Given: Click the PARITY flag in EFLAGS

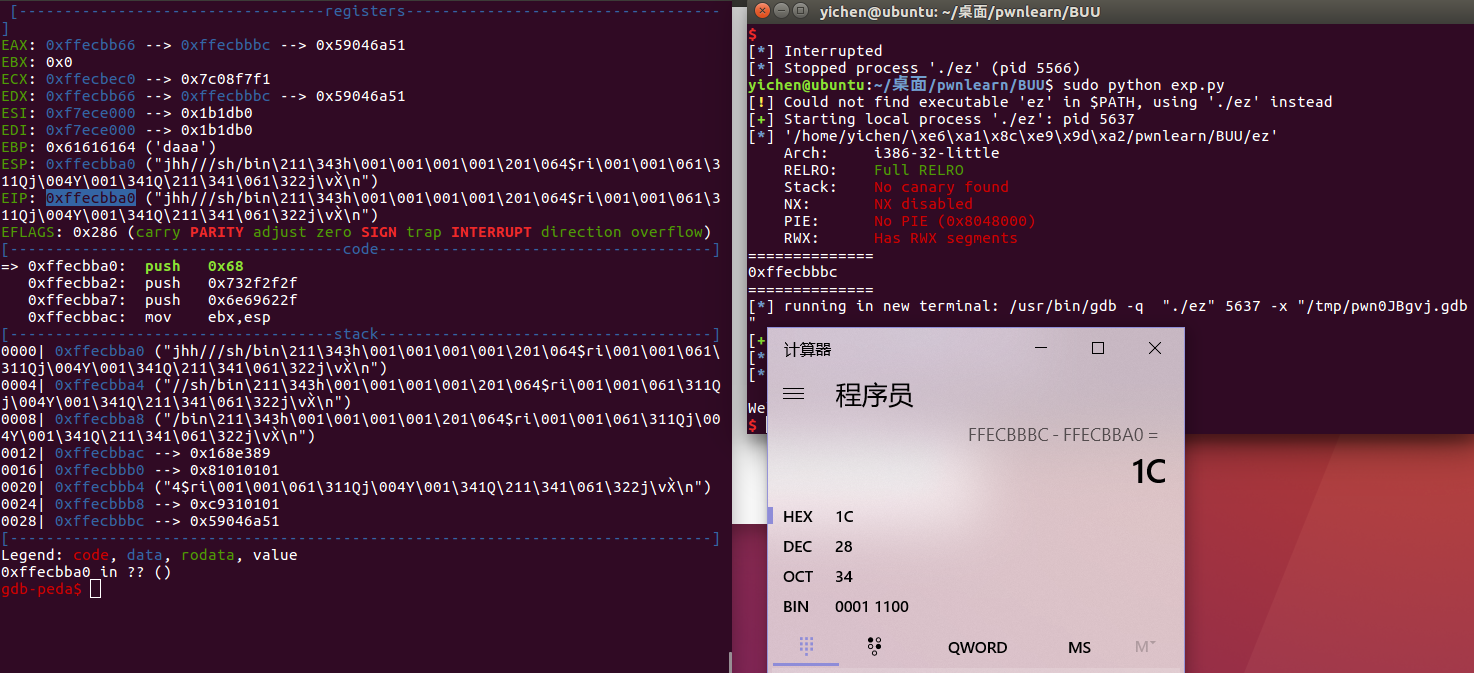Looking at the screenshot, I should [217, 232].
